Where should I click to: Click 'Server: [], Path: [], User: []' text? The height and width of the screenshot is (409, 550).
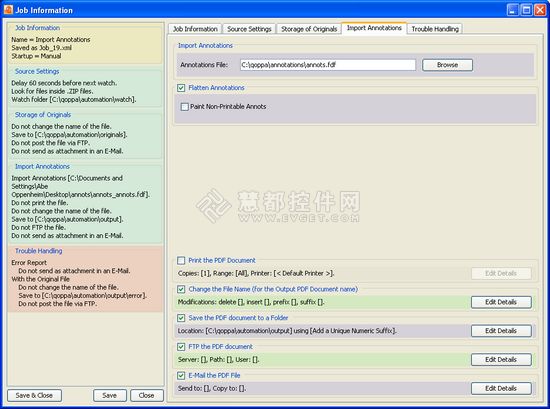coord(218,360)
